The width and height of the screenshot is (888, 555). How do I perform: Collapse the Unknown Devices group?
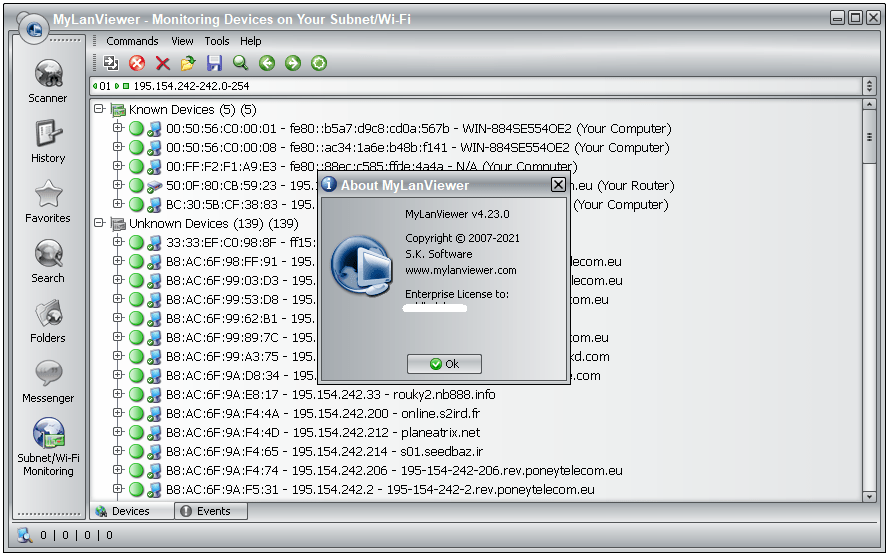tap(100, 223)
